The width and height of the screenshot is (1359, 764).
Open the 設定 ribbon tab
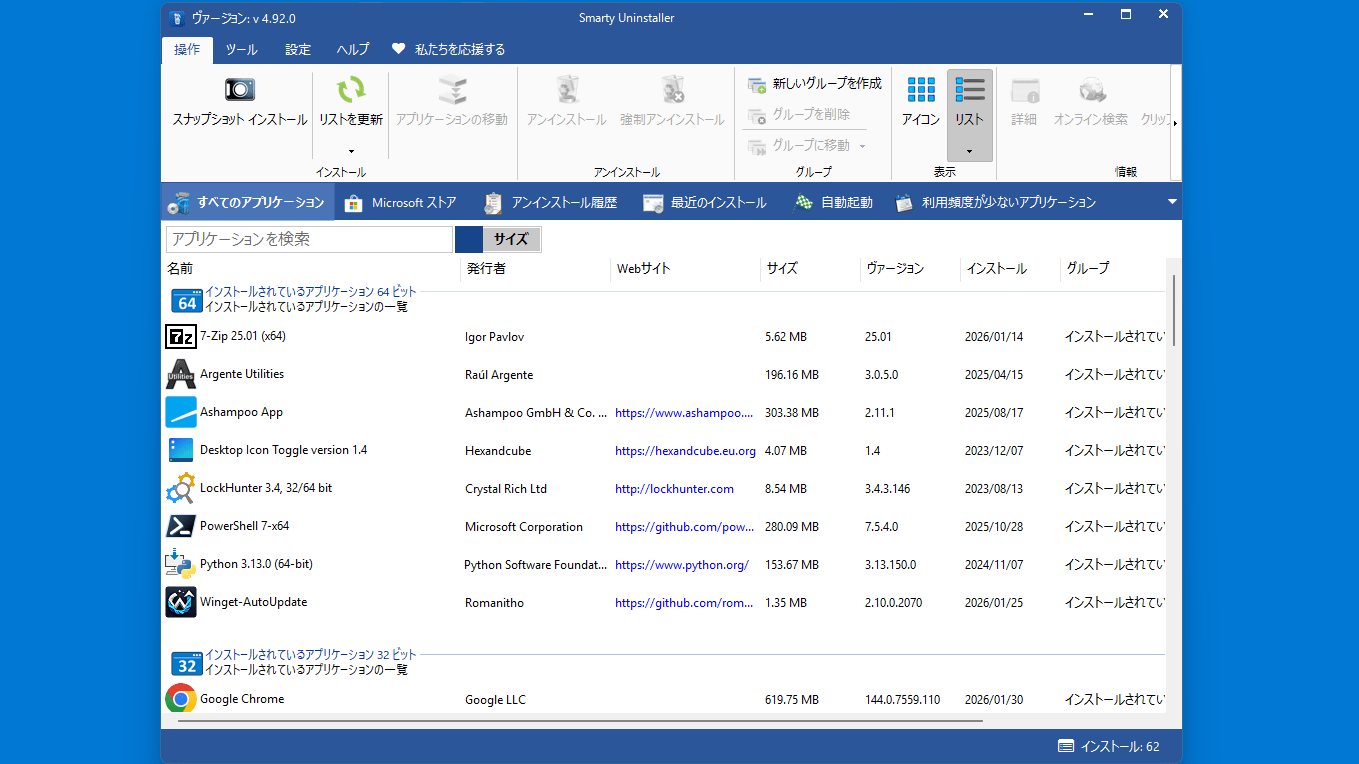coord(298,50)
